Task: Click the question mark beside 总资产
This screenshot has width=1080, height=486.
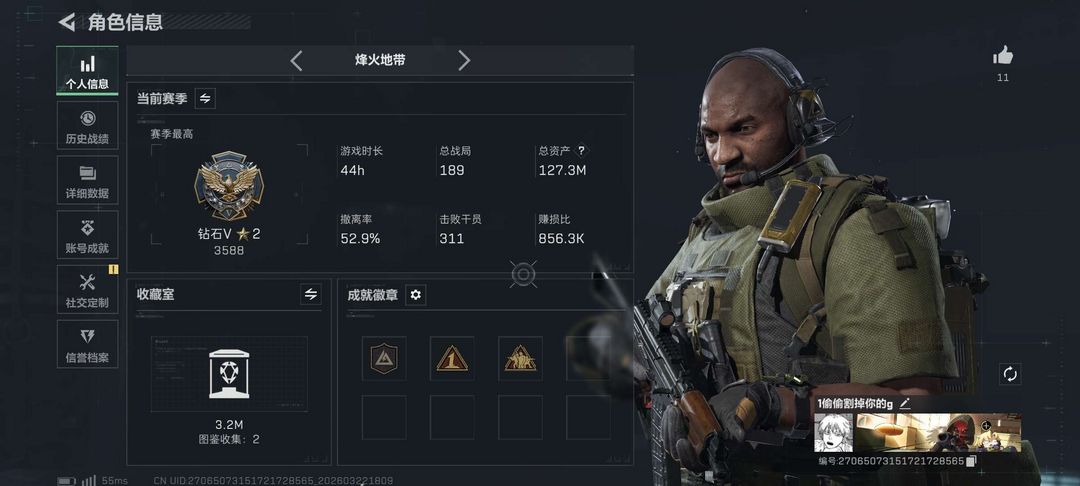Action: [x=581, y=150]
